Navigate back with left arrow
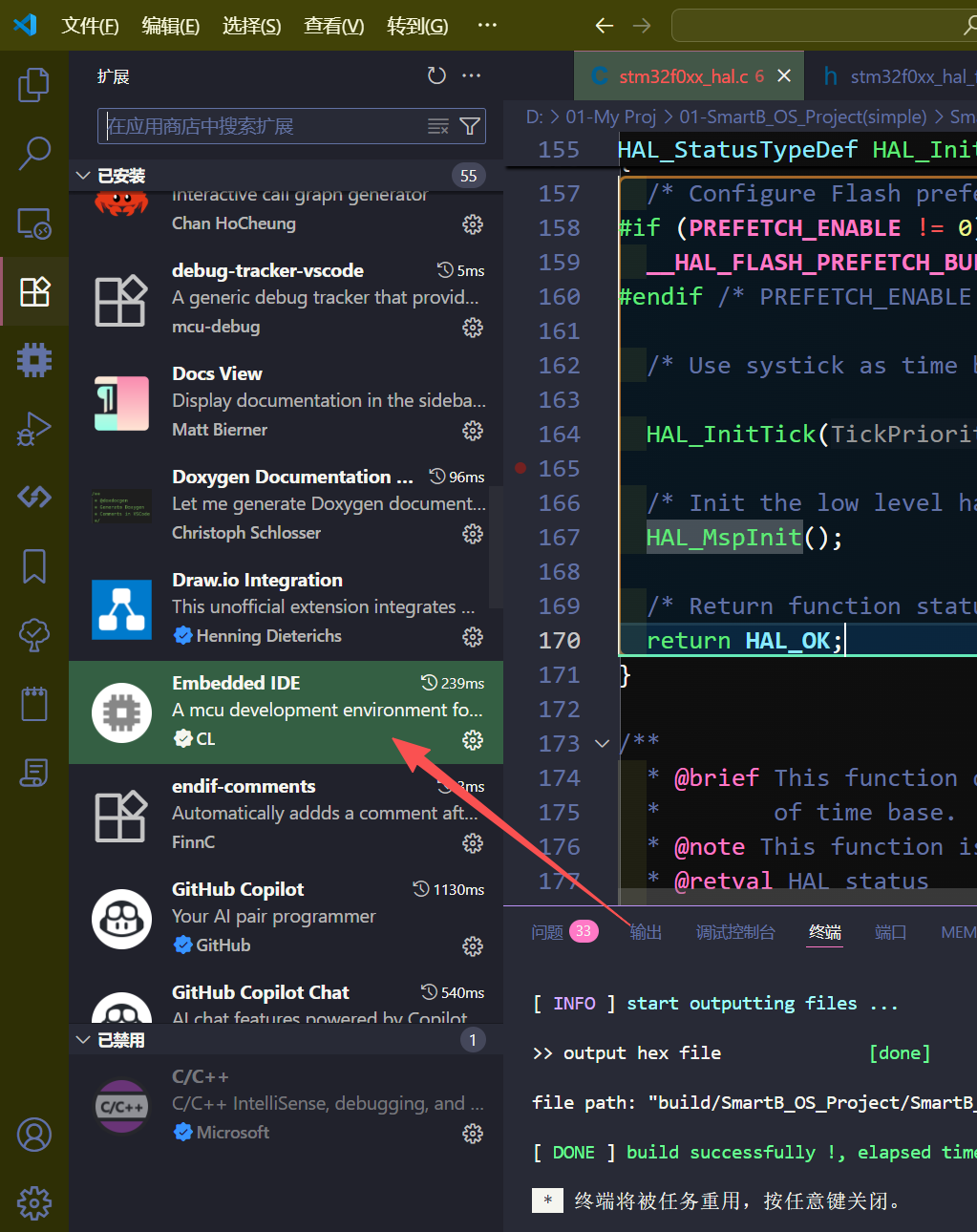 coord(605,26)
